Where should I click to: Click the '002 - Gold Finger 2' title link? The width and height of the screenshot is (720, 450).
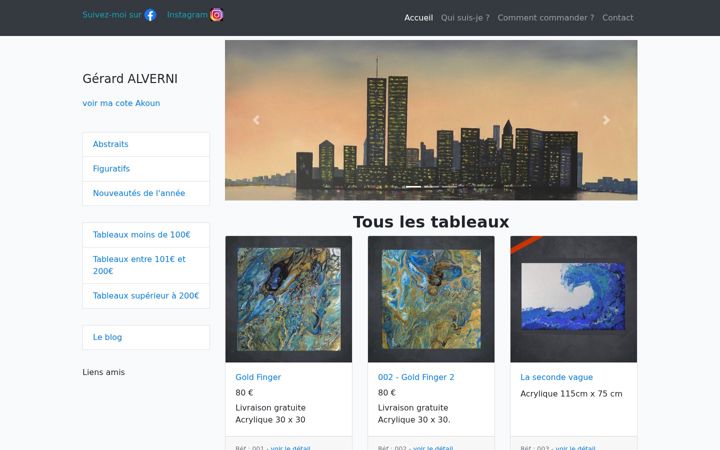[416, 377]
